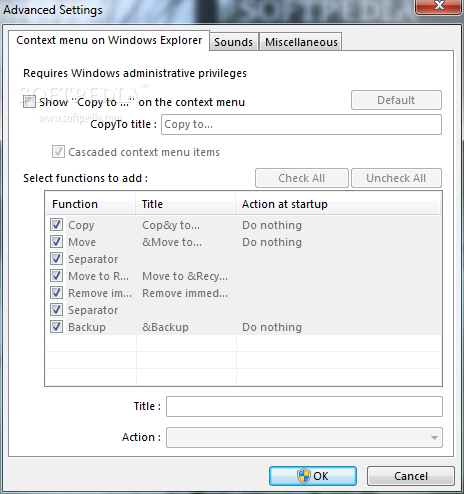Click the "Move" function name
Viewport: 464px width, 494px height.
coord(82,242)
